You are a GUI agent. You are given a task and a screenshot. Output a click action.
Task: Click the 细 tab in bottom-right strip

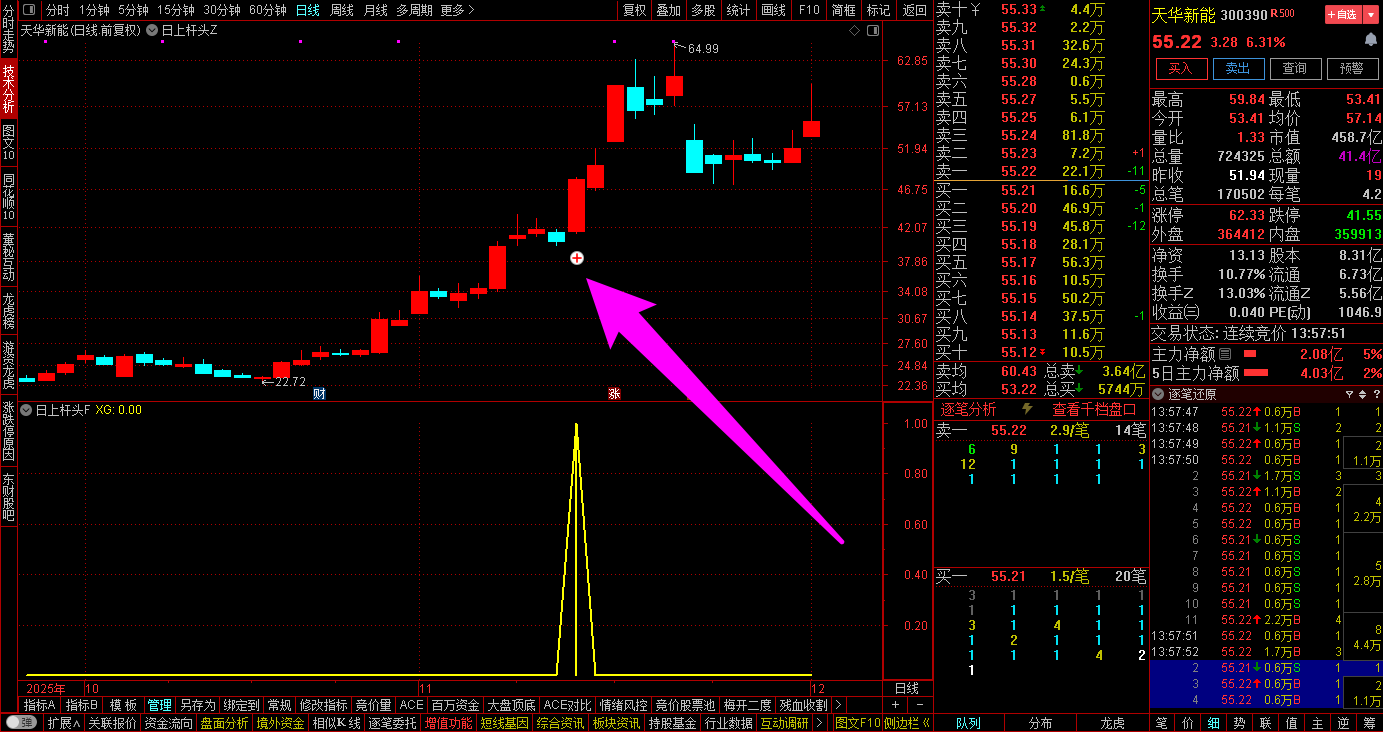pos(1212,722)
